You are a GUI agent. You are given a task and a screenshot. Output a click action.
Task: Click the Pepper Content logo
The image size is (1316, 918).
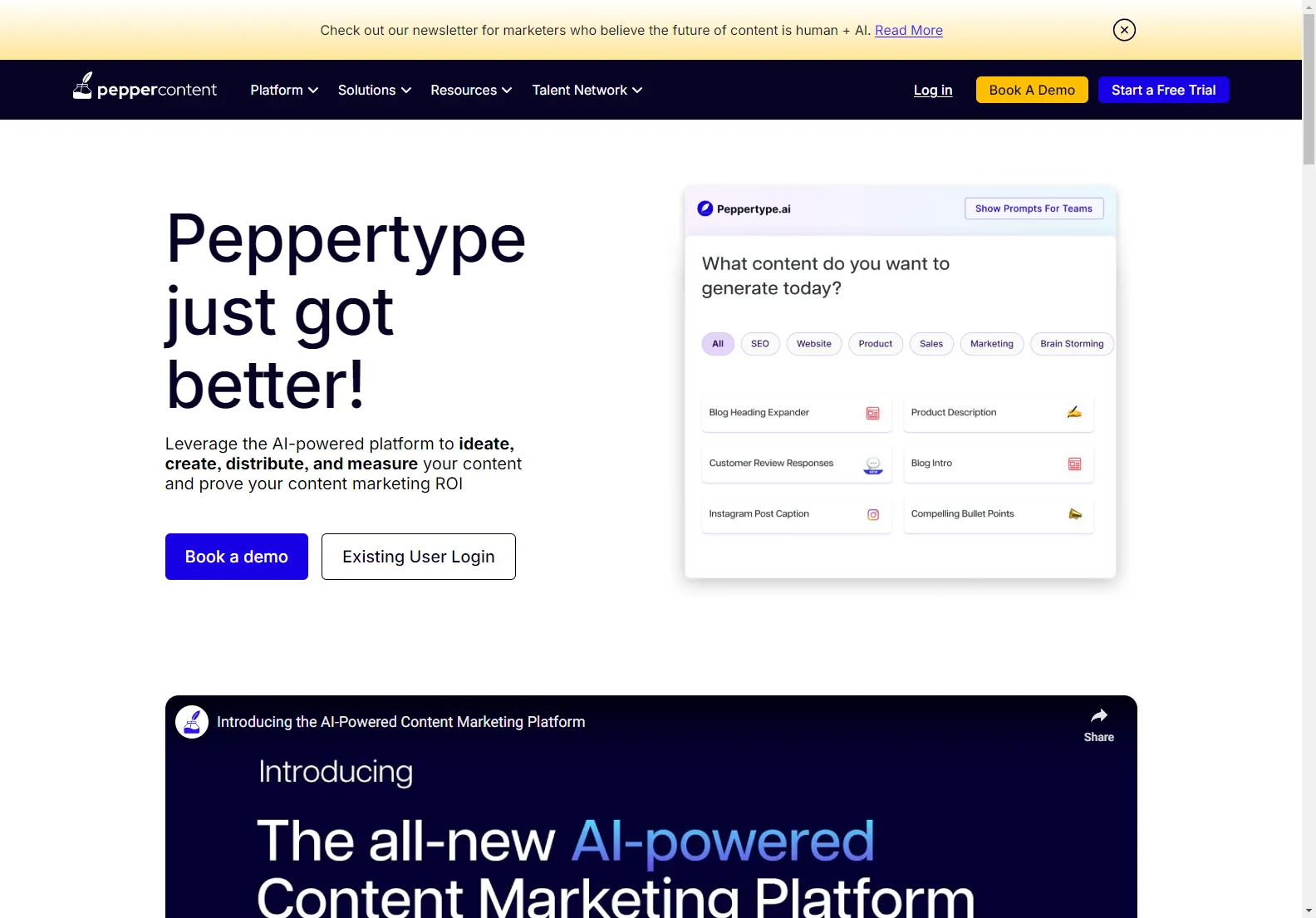click(145, 87)
